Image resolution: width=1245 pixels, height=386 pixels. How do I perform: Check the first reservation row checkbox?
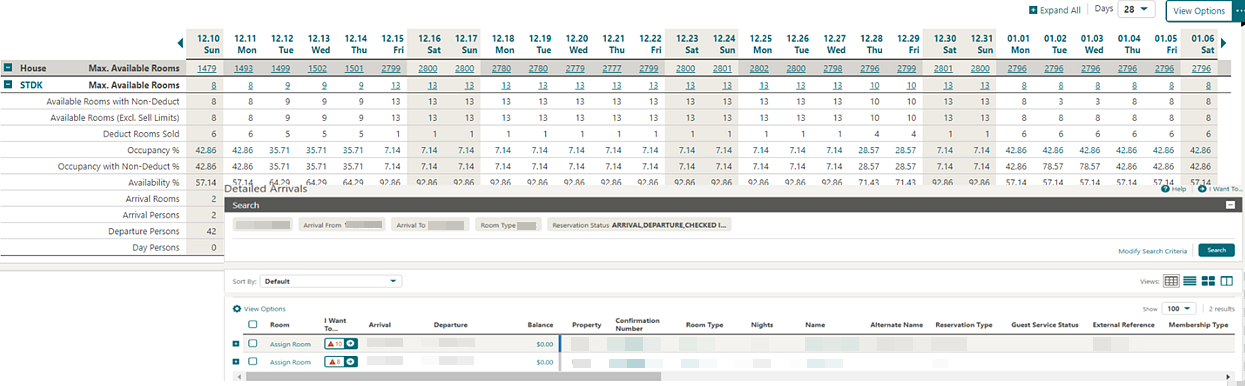253,344
